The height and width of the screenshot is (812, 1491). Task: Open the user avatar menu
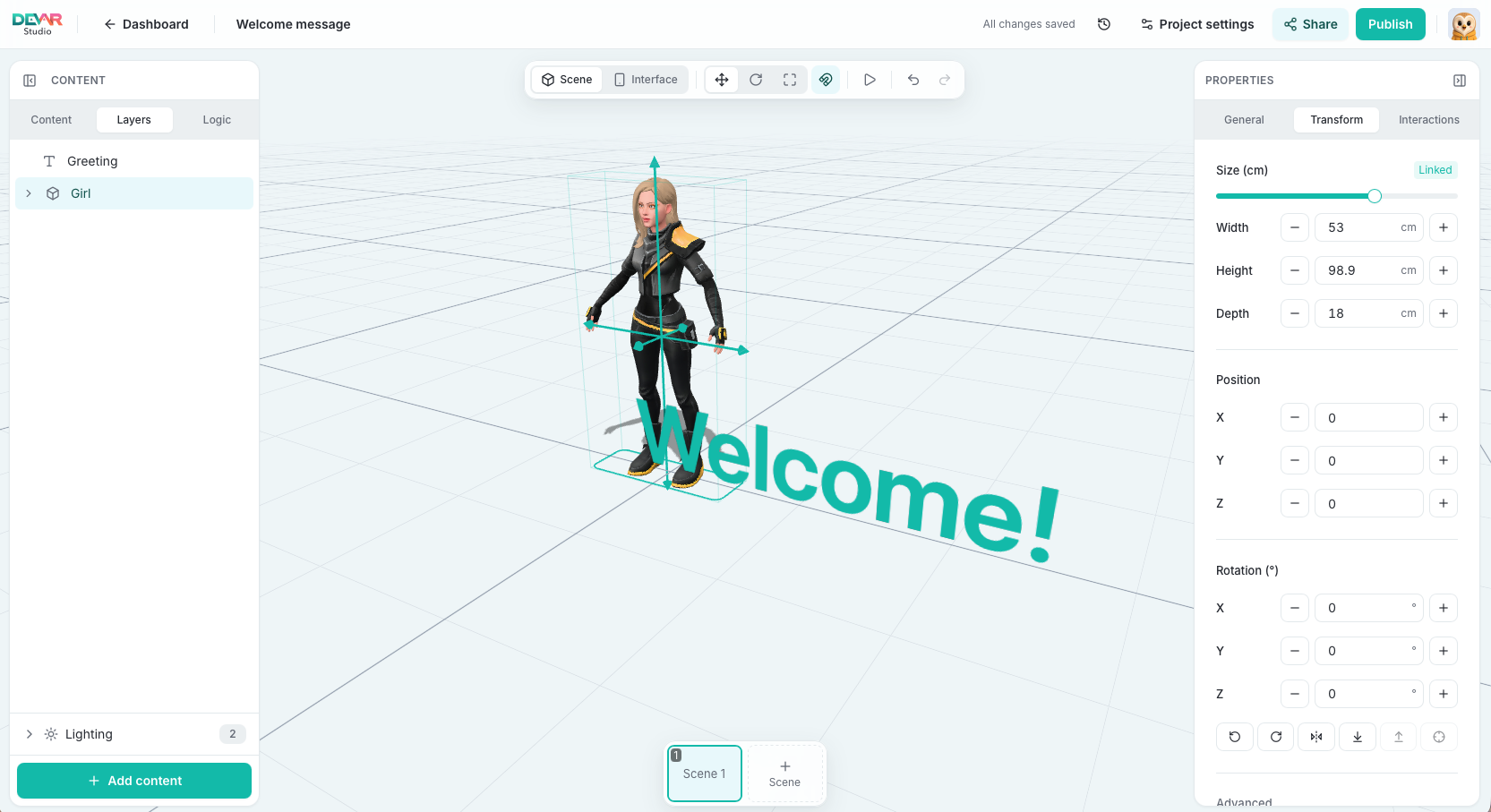[x=1464, y=24]
